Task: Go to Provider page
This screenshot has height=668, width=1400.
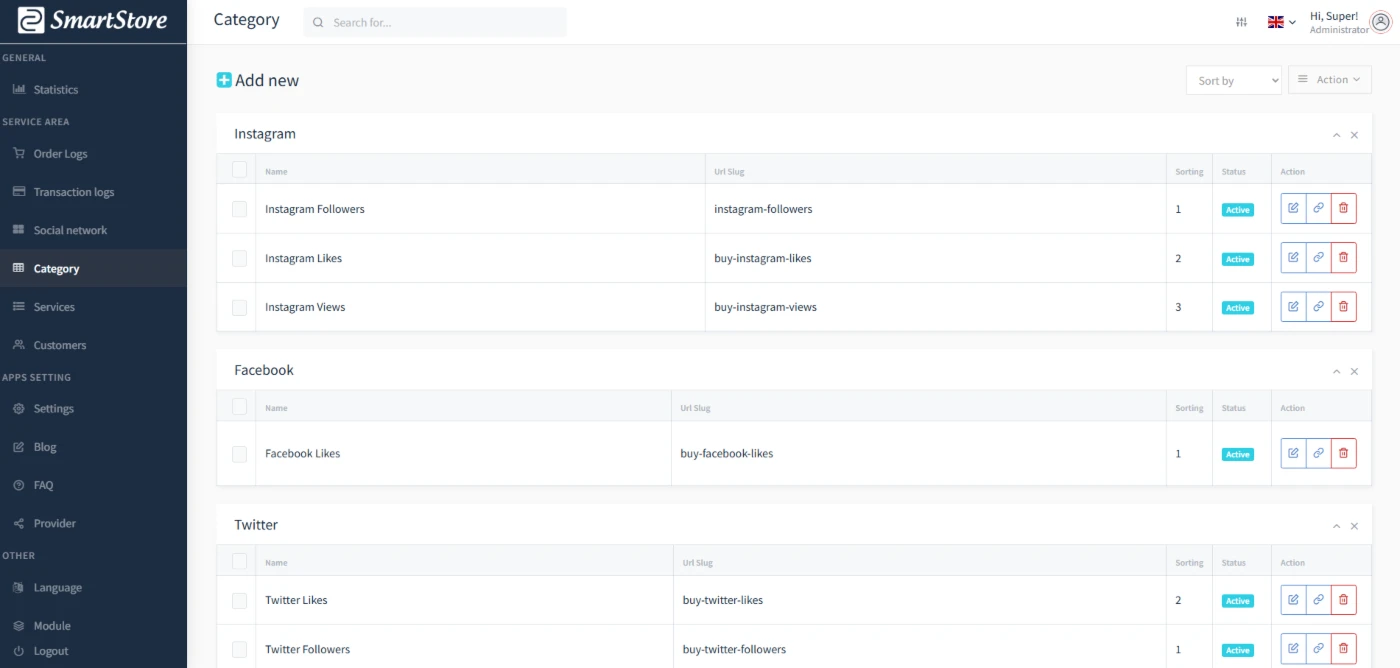Action: (93, 523)
